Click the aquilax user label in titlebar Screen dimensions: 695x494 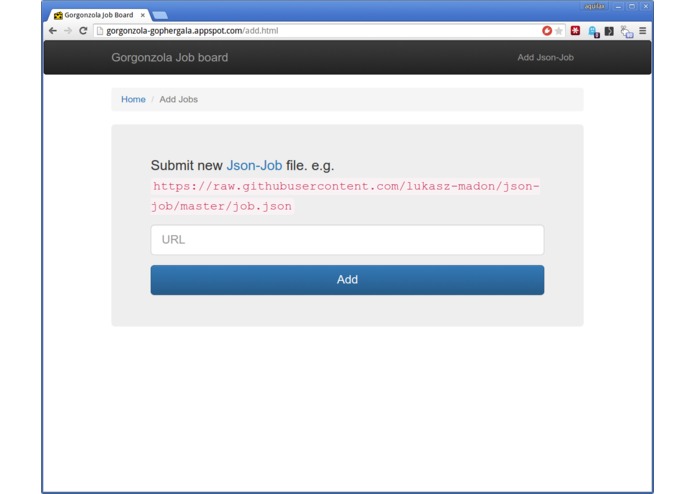pyautogui.click(x=594, y=6)
